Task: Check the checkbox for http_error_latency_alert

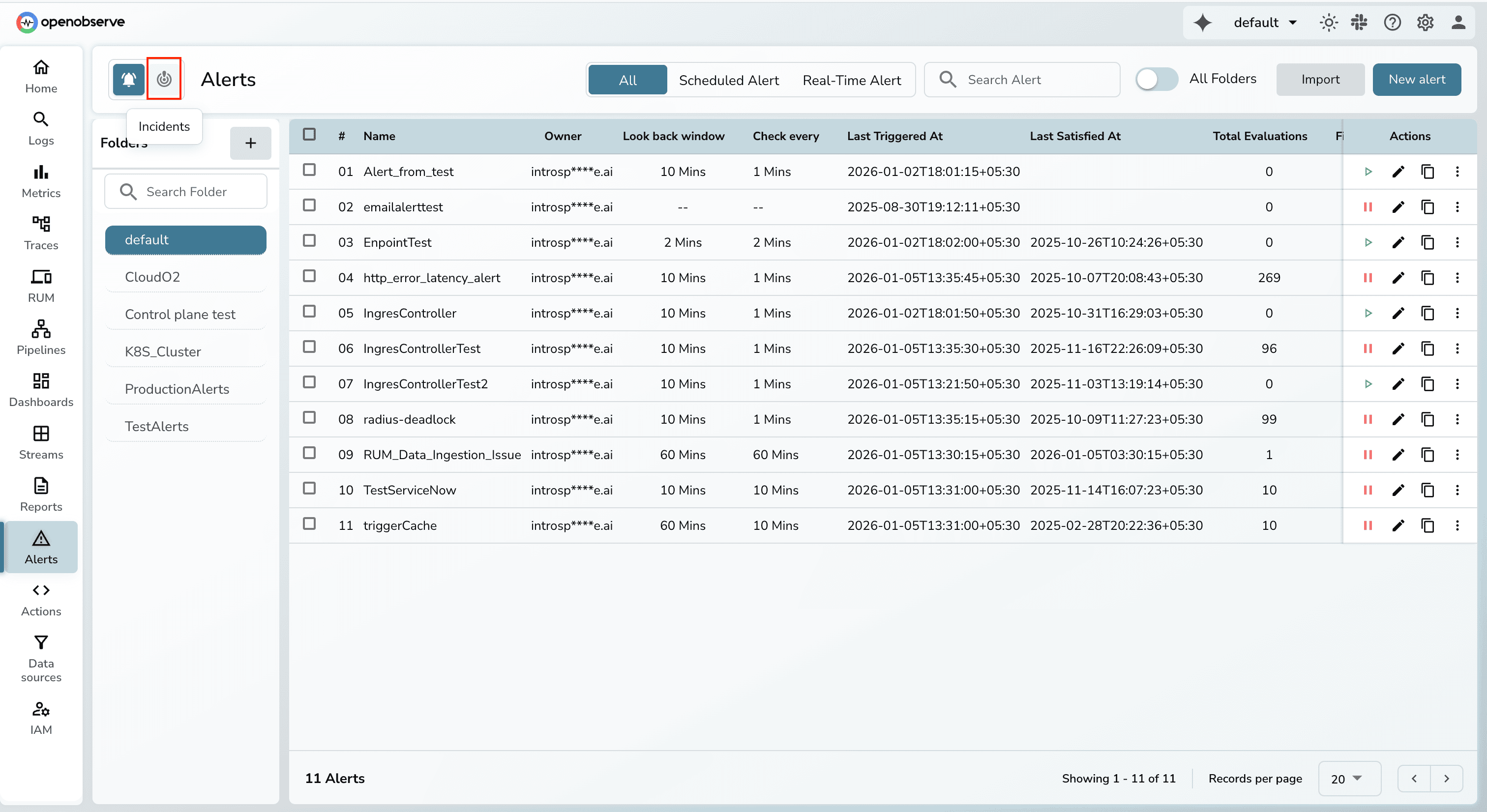Action: point(309,276)
